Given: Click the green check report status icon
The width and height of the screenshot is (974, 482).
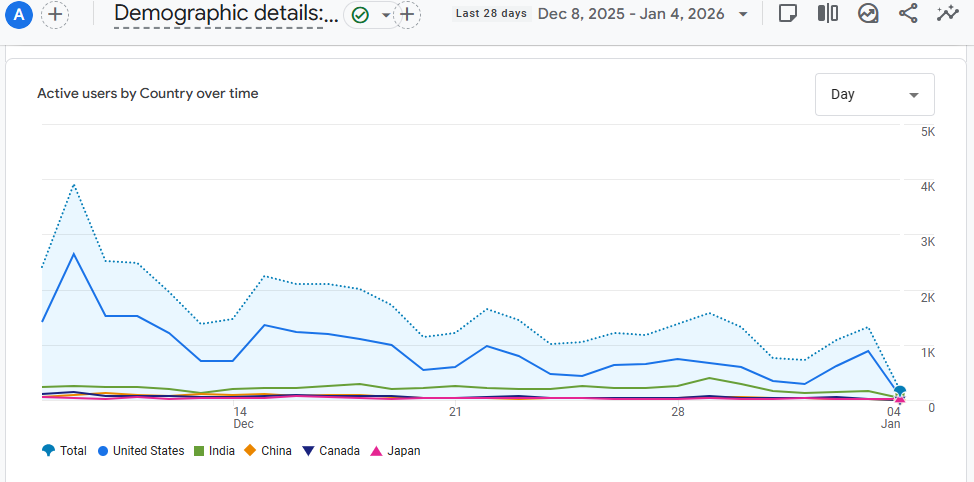Looking at the screenshot, I should click(x=360, y=15).
